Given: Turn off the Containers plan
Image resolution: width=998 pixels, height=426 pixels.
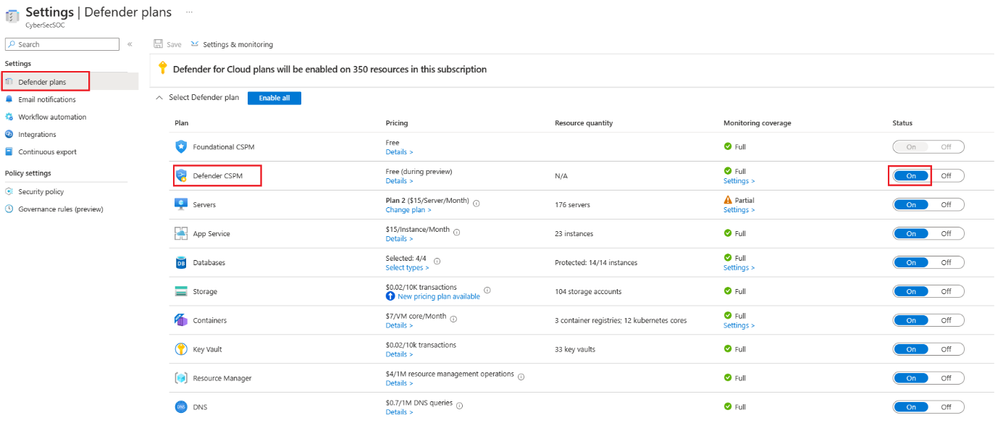Looking at the screenshot, I should coord(946,320).
